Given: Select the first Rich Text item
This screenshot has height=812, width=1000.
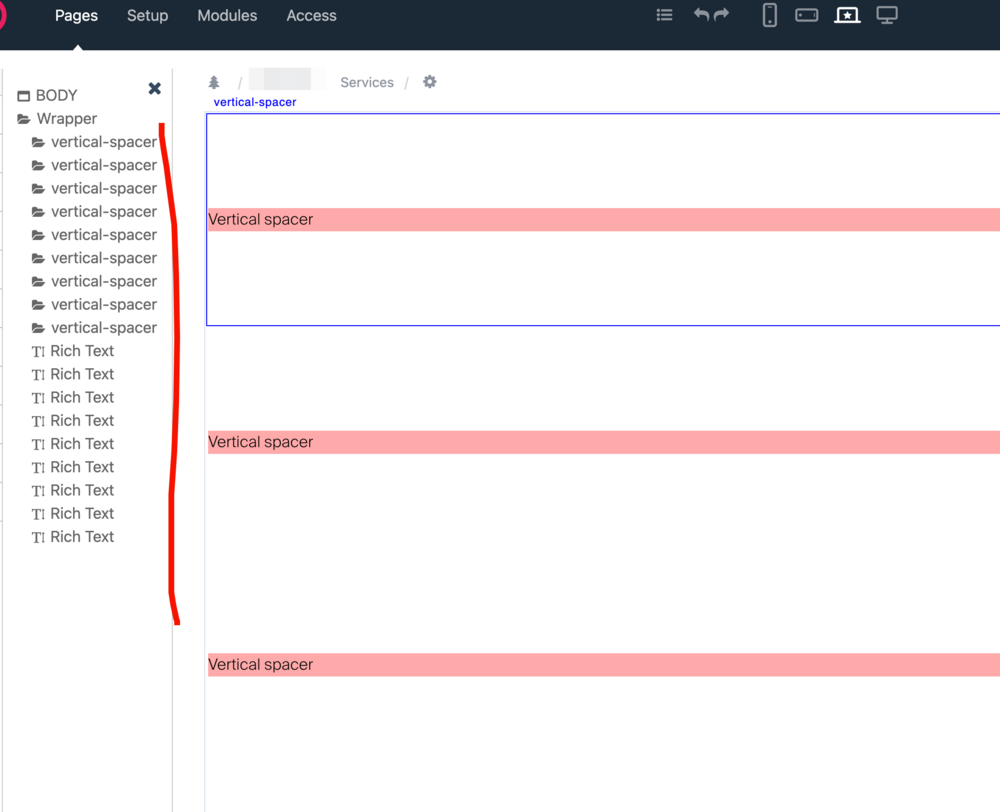Looking at the screenshot, I should click(x=82, y=351).
